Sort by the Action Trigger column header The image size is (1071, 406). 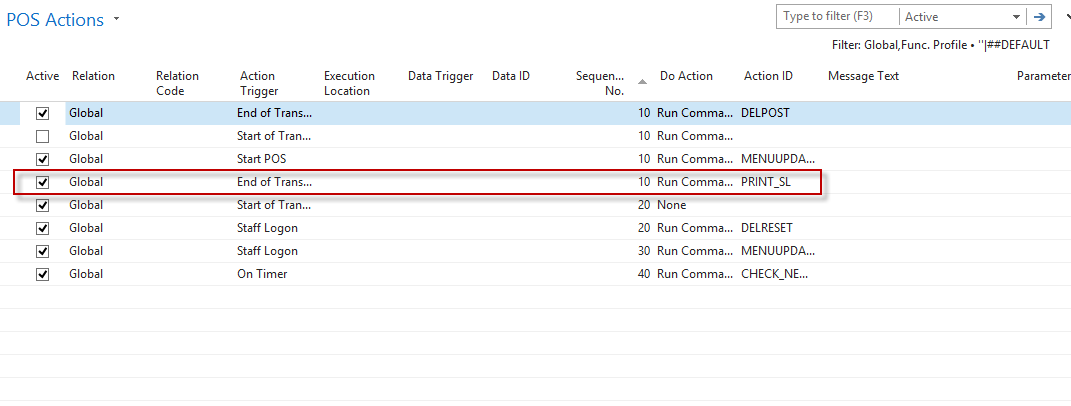259,83
